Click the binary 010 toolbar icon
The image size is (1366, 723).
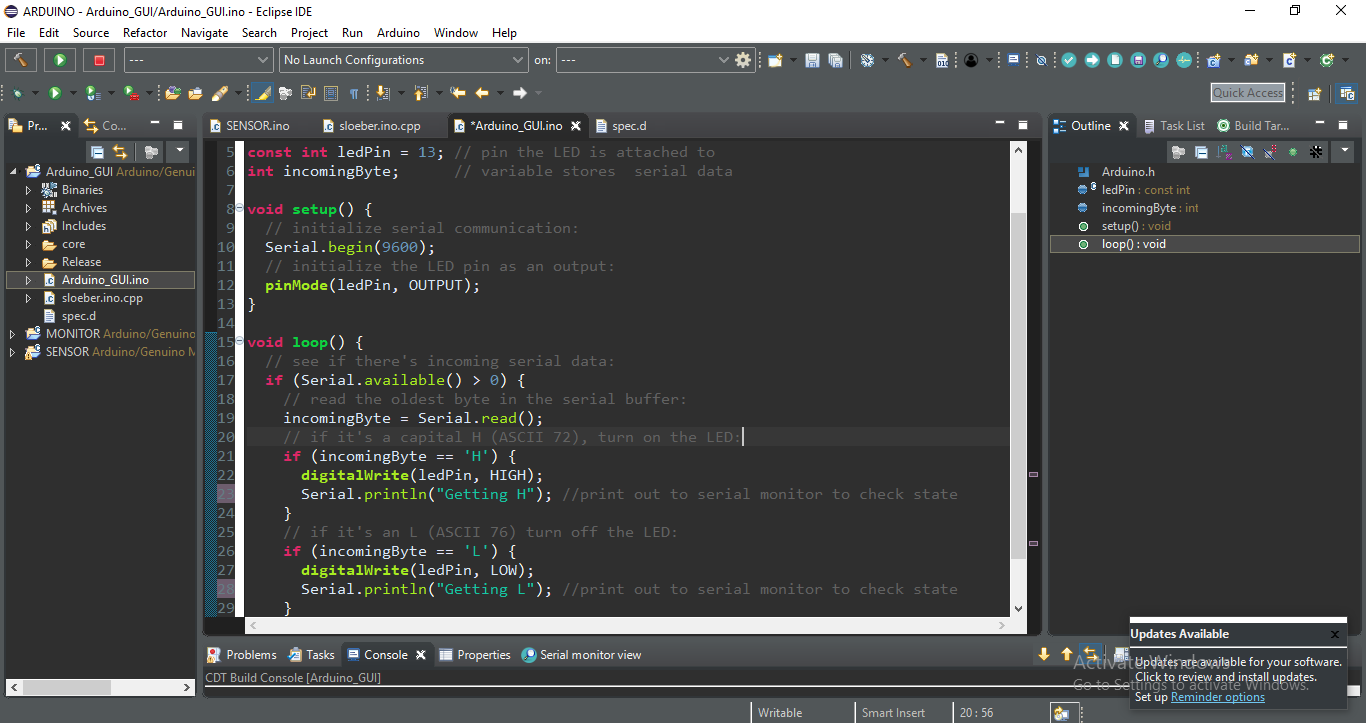[942, 60]
